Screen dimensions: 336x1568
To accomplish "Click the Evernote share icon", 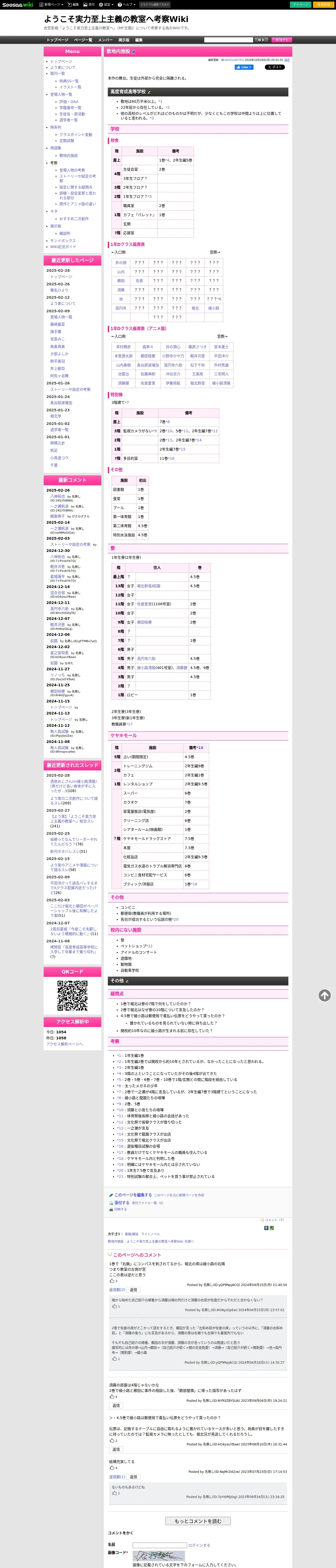I will click(x=271, y=1228).
